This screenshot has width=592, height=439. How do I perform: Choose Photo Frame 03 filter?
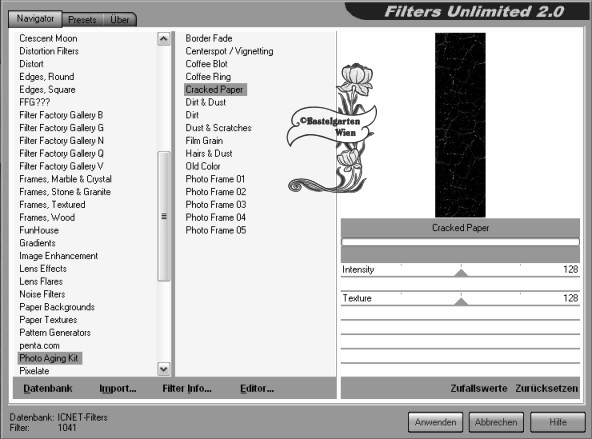pyautogui.click(x=216, y=205)
